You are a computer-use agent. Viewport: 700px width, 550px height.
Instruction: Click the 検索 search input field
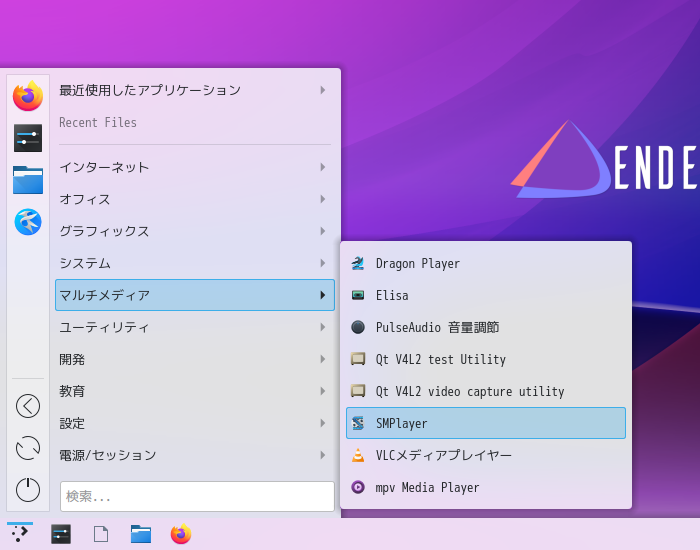[x=197, y=496]
